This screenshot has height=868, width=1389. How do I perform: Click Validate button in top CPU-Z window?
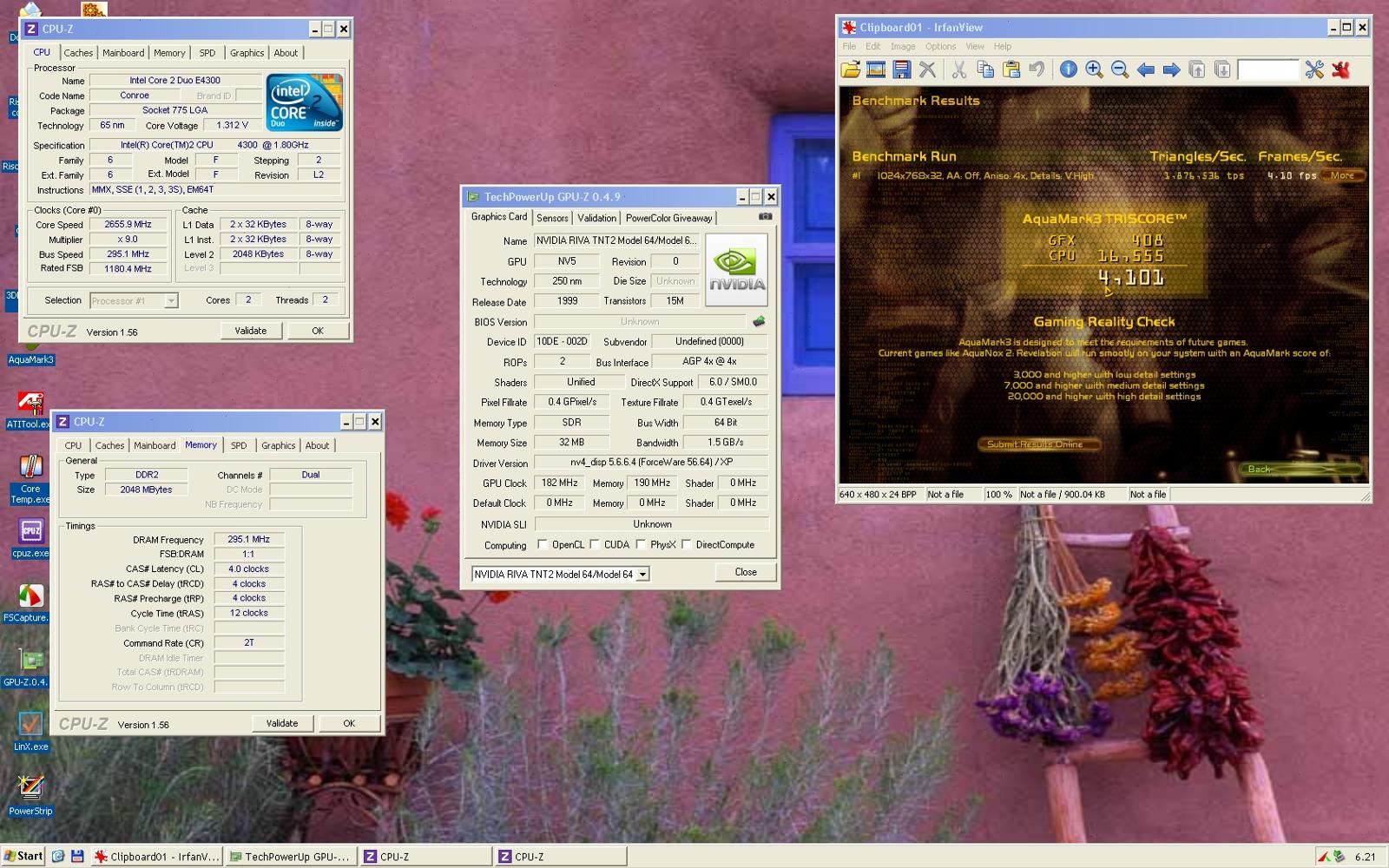coord(251,331)
